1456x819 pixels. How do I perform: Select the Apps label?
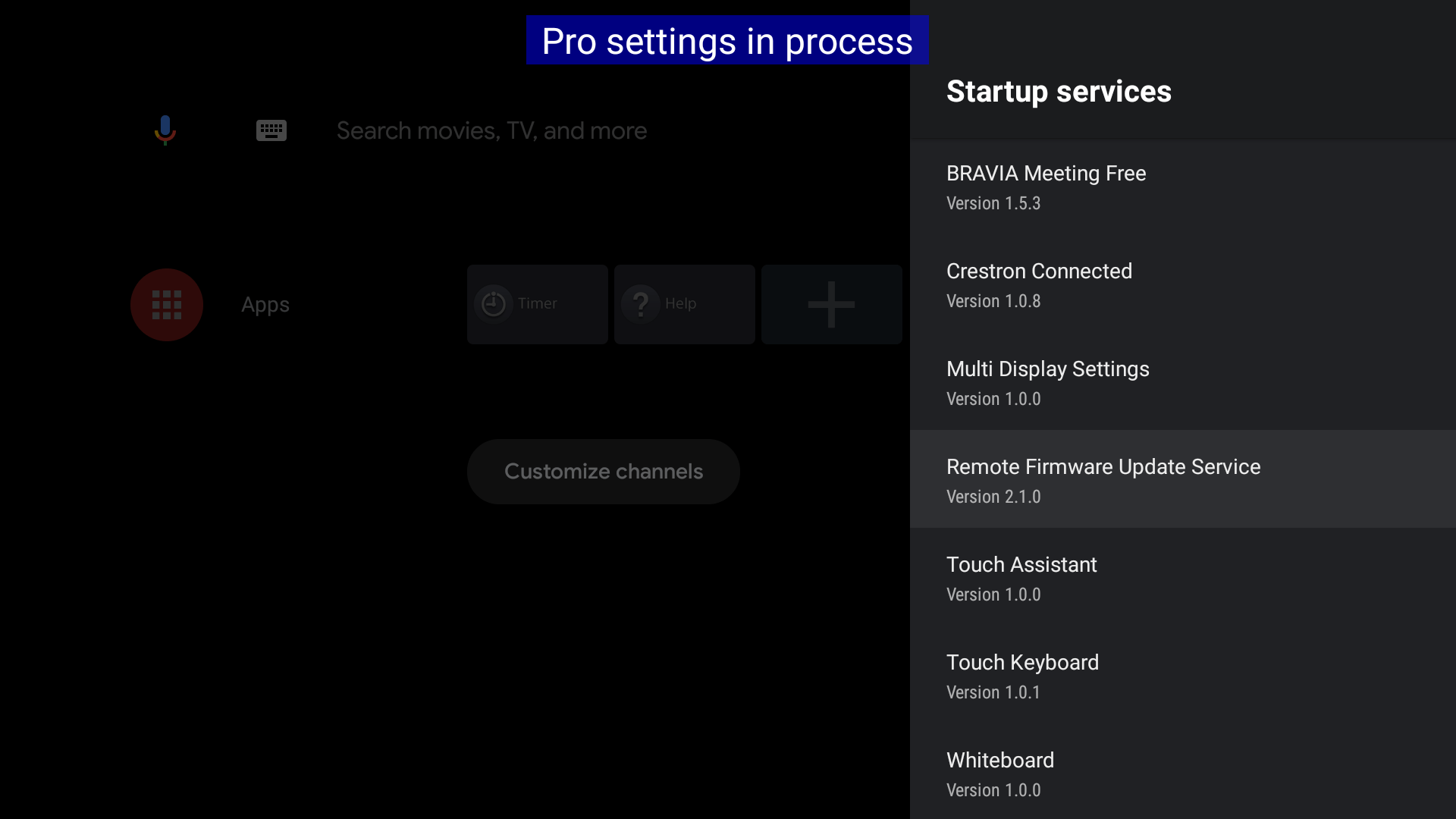pos(265,305)
